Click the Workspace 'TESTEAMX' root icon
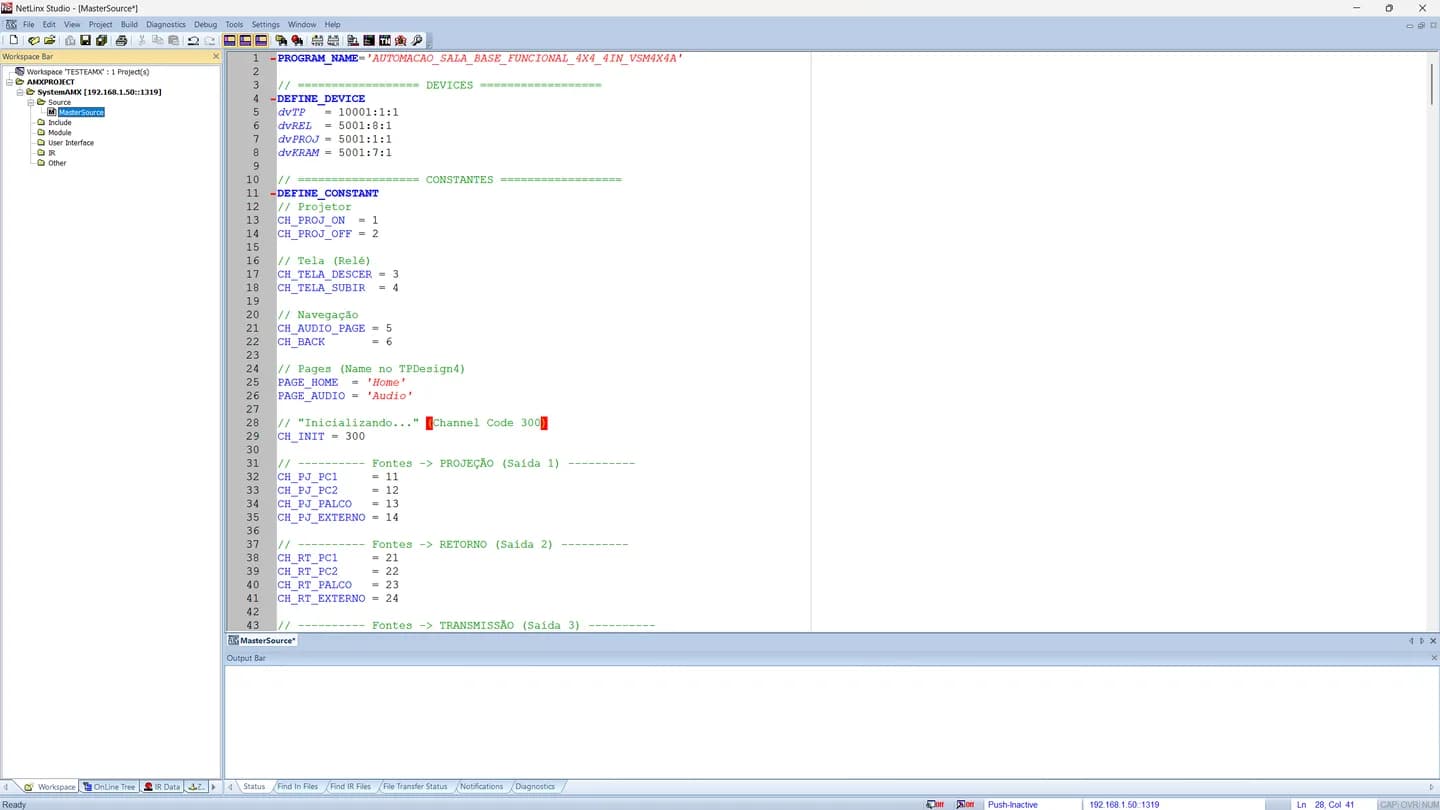The width and height of the screenshot is (1440, 810). coord(19,72)
